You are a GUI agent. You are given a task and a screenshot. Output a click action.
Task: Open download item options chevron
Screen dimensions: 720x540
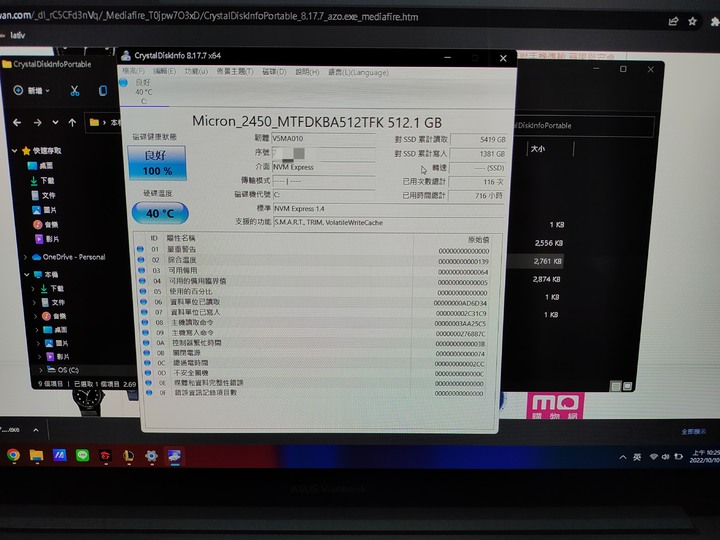[36, 430]
